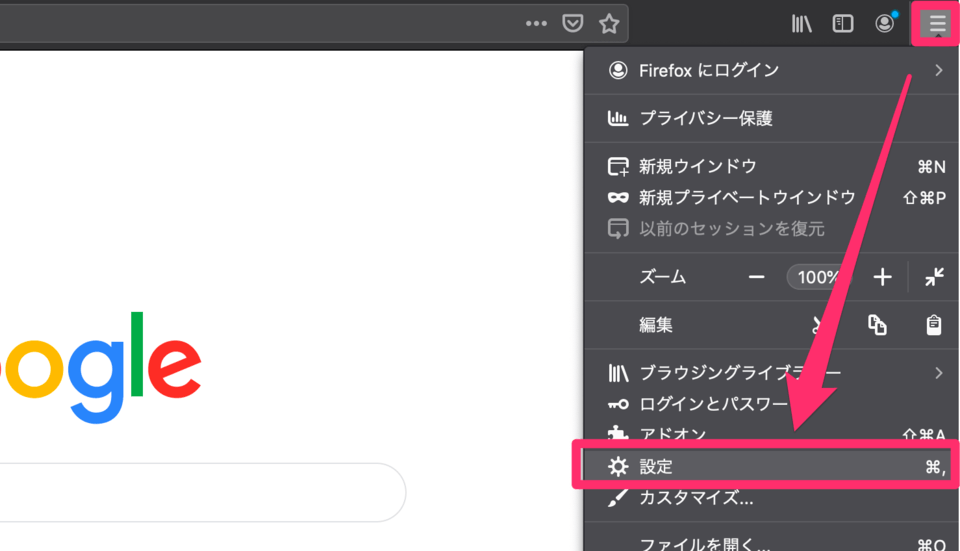The width and height of the screenshot is (960, 551).
Task: Cut using the scissors icon
Action: 819,325
